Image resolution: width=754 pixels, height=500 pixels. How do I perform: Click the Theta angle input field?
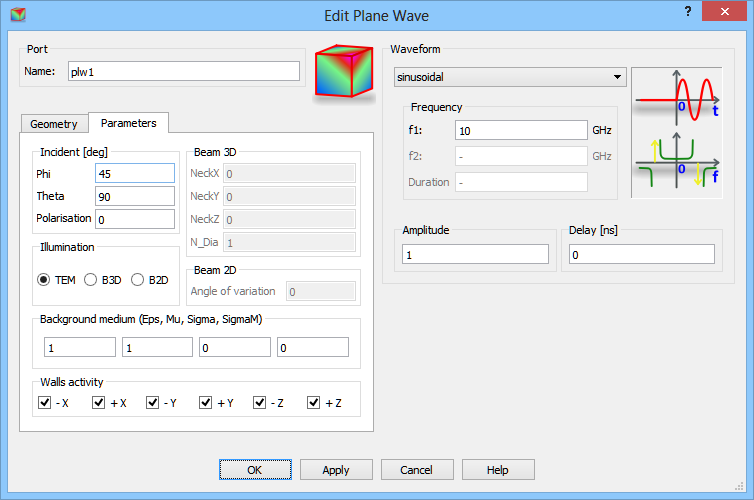coord(135,196)
